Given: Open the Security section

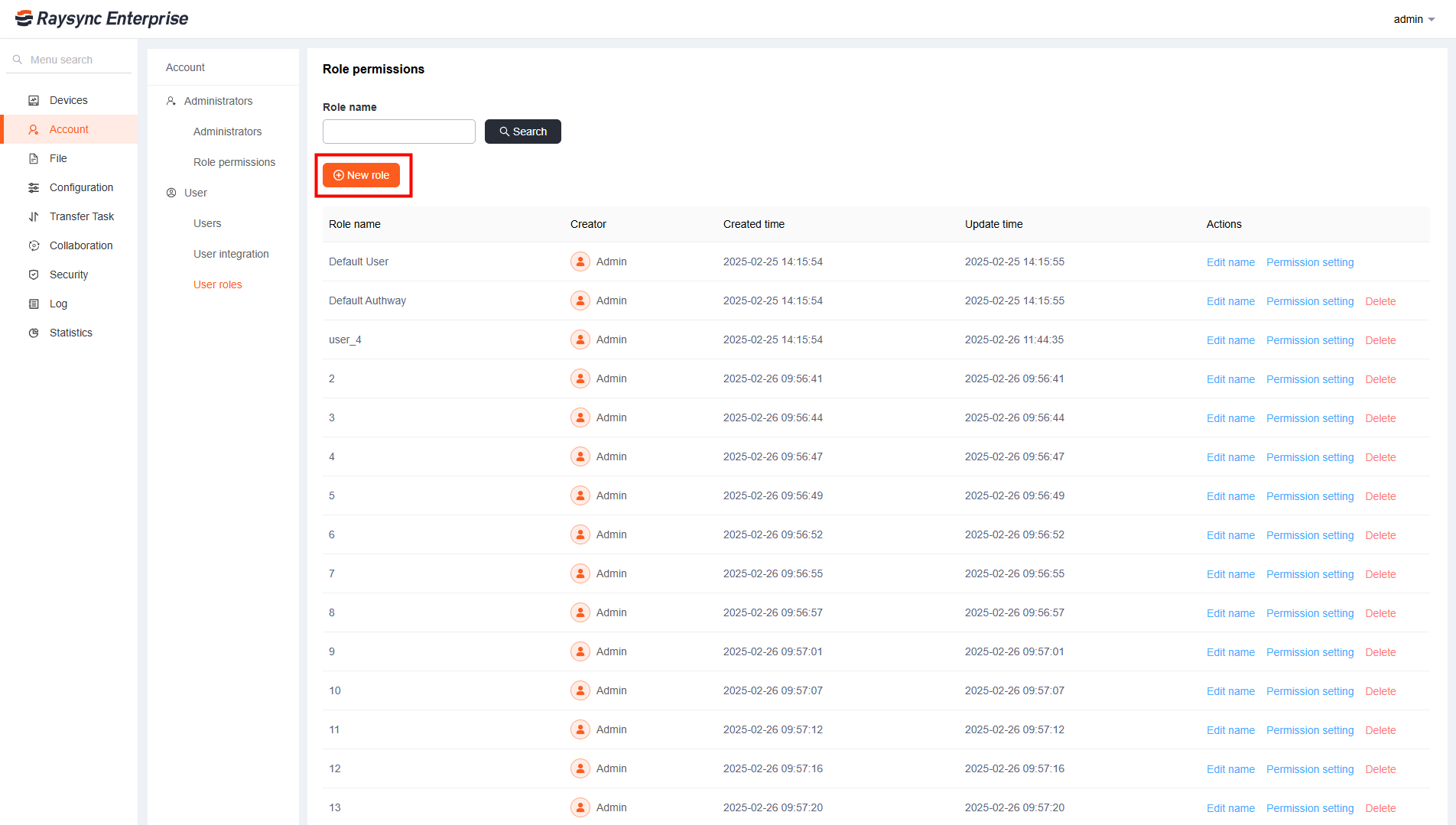Looking at the screenshot, I should point(69,274).
